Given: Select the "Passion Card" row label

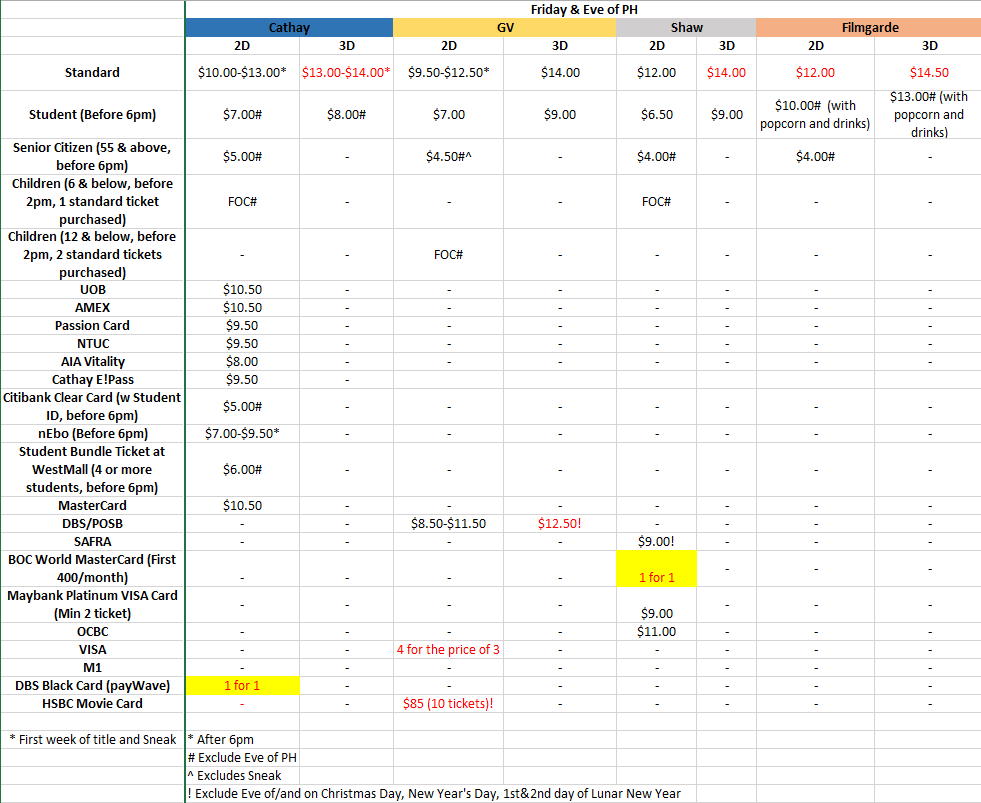Looking at the screenshot, I should (92, 325).
